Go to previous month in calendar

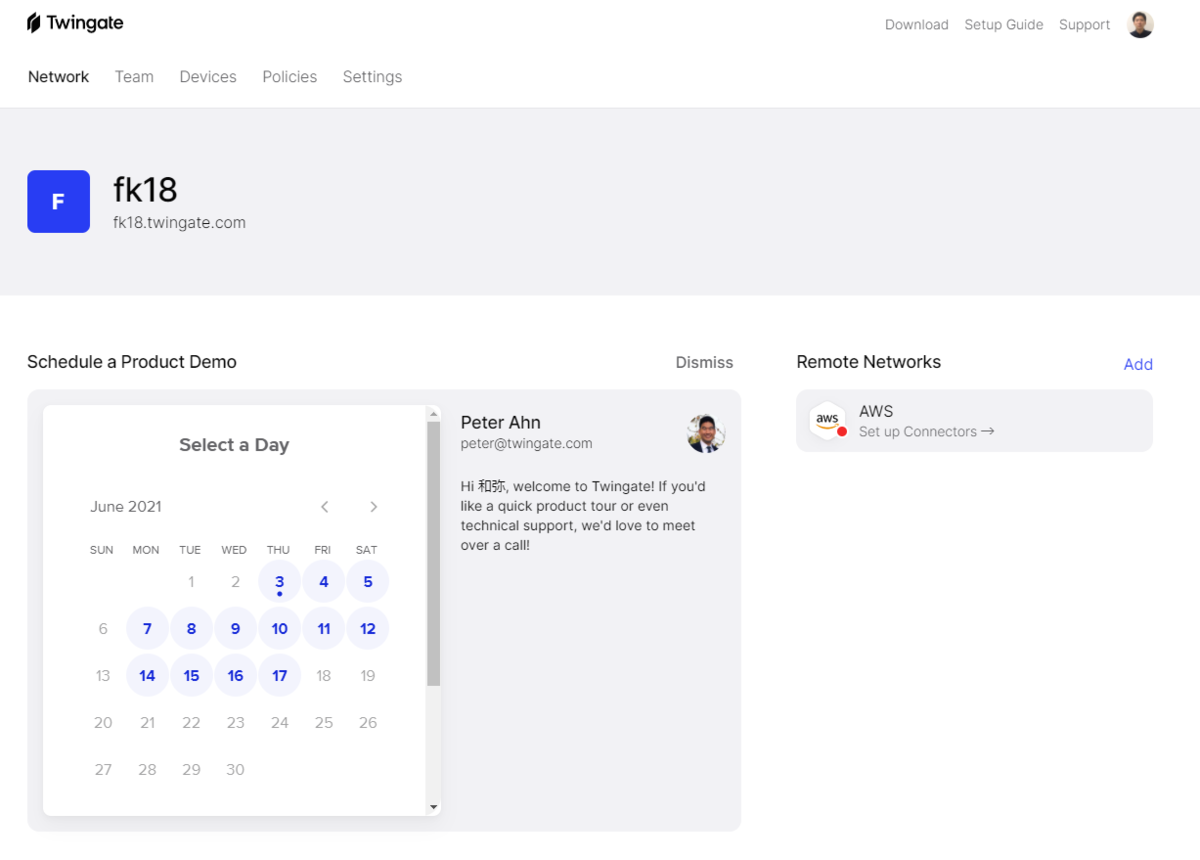coord(324,507)
